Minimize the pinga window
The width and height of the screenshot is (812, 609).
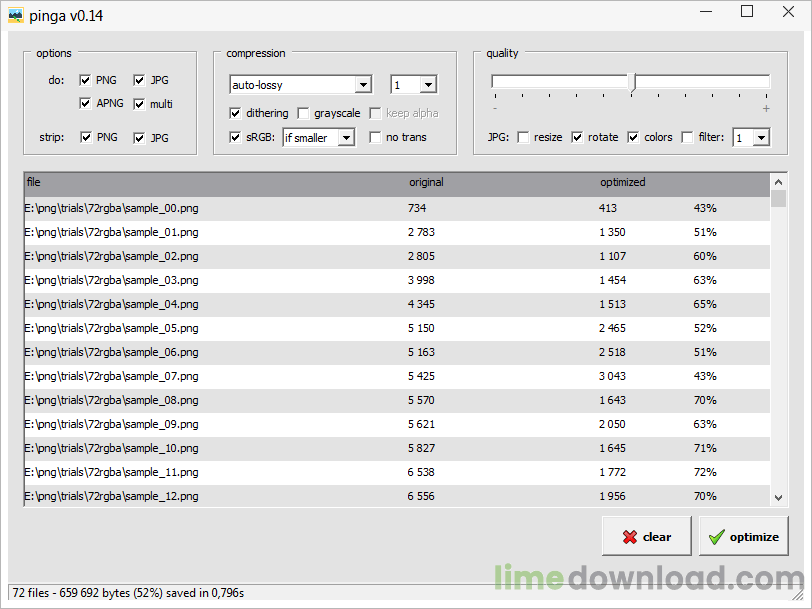point(701,13)
